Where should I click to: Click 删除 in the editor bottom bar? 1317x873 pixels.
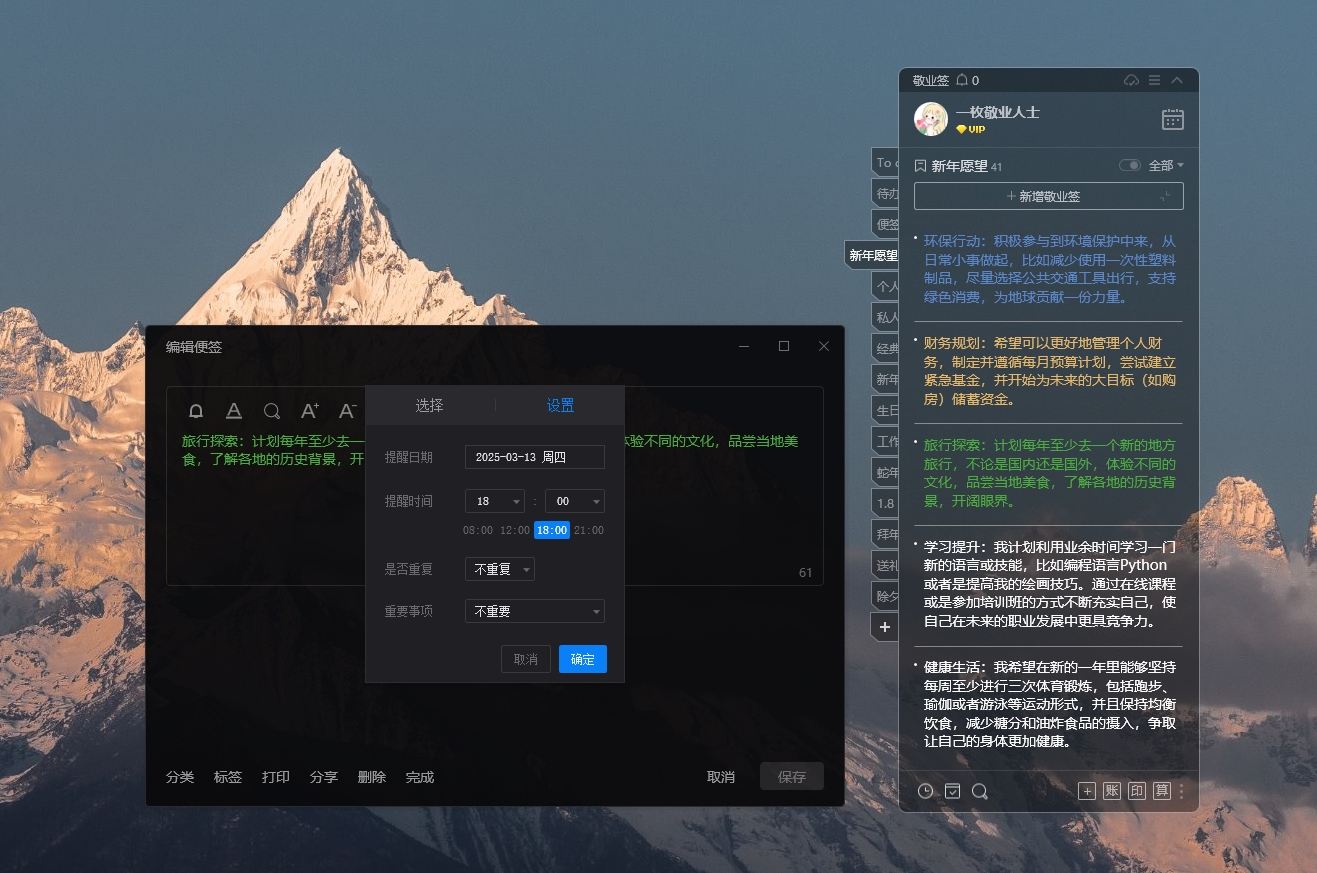pyautogui.click(x=372, y=777)
